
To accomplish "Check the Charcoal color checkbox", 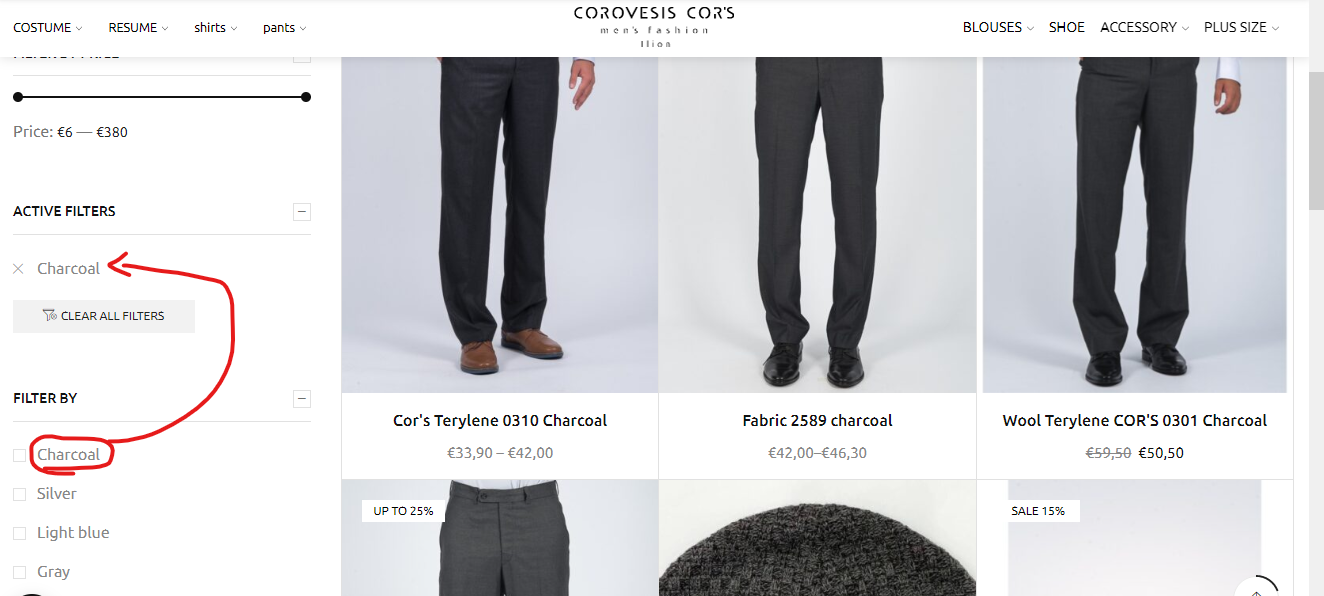I will point(19,455).
